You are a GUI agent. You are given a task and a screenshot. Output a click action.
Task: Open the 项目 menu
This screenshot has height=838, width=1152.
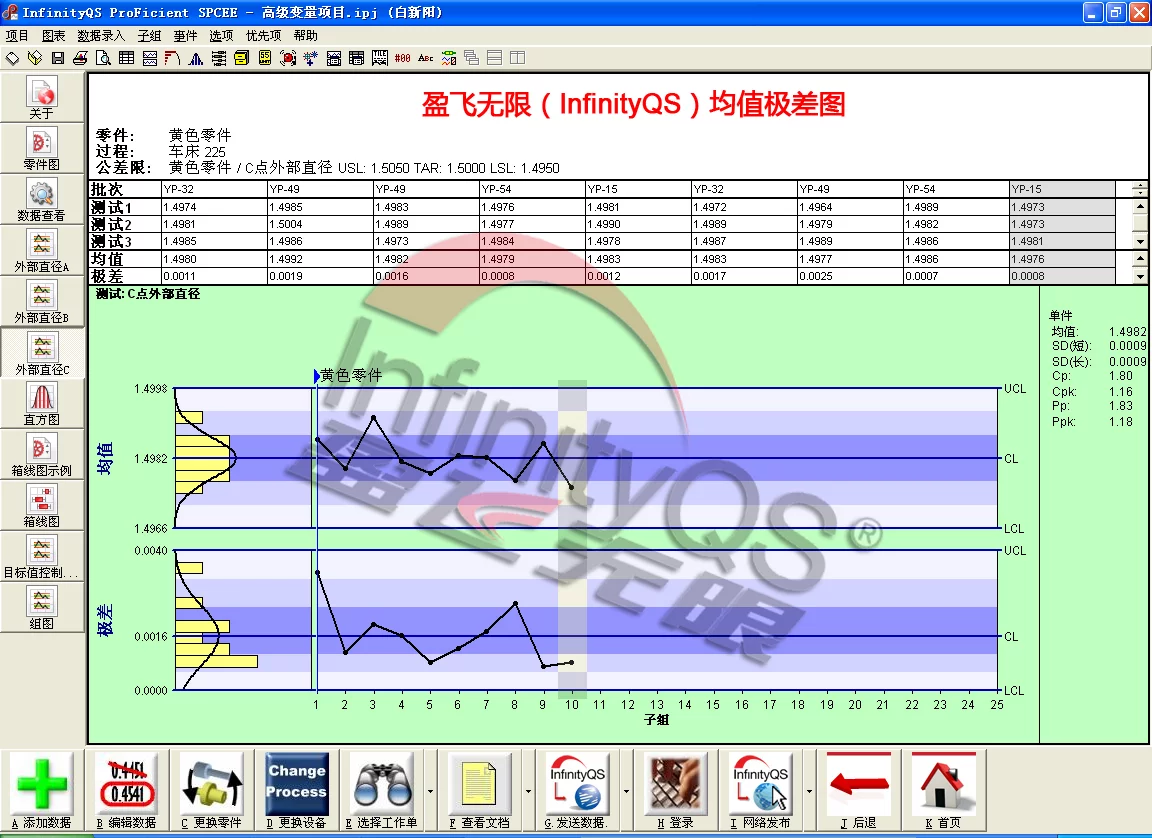tap(17, 35)
